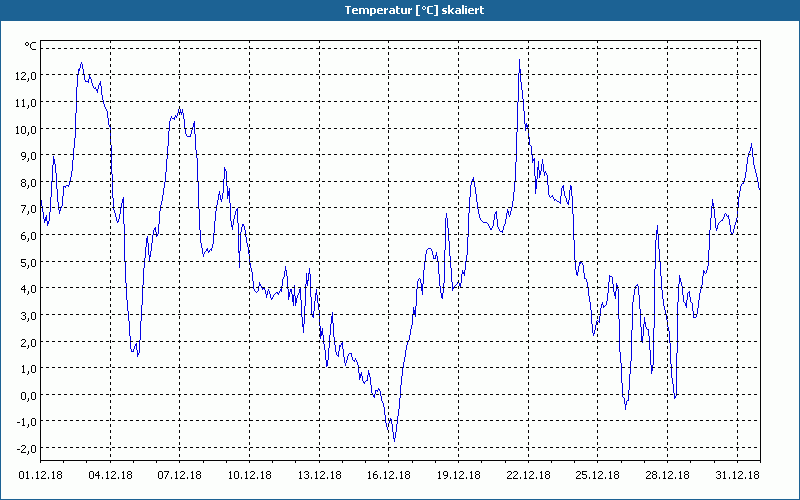800x500 pixels.
Task: Click the 22.12.18 date label
Action: pyautogui.click(x=529, y=475)
